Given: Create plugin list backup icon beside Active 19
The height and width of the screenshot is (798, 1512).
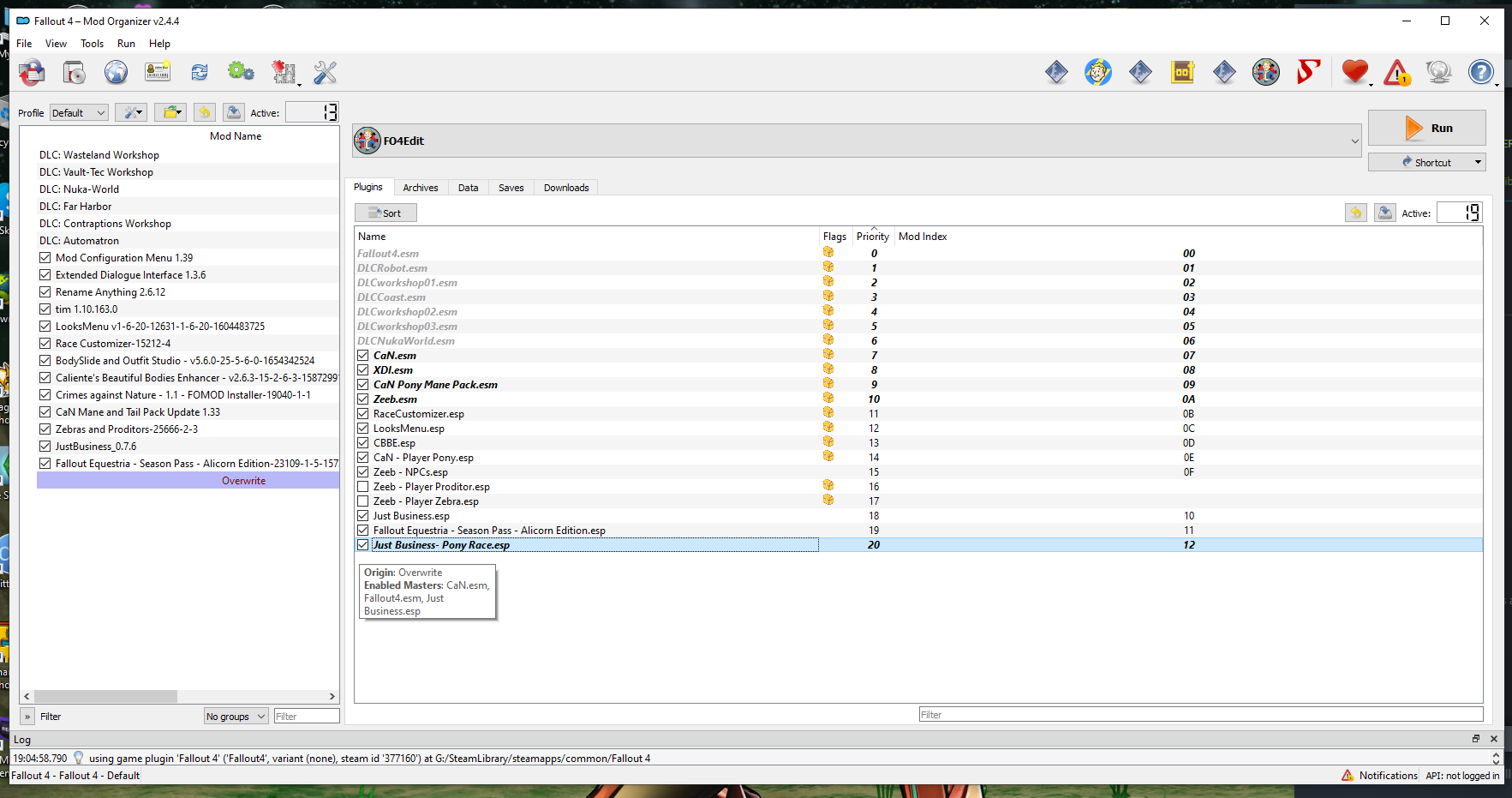Looking at the screenshot, I should pos(1385,213).
